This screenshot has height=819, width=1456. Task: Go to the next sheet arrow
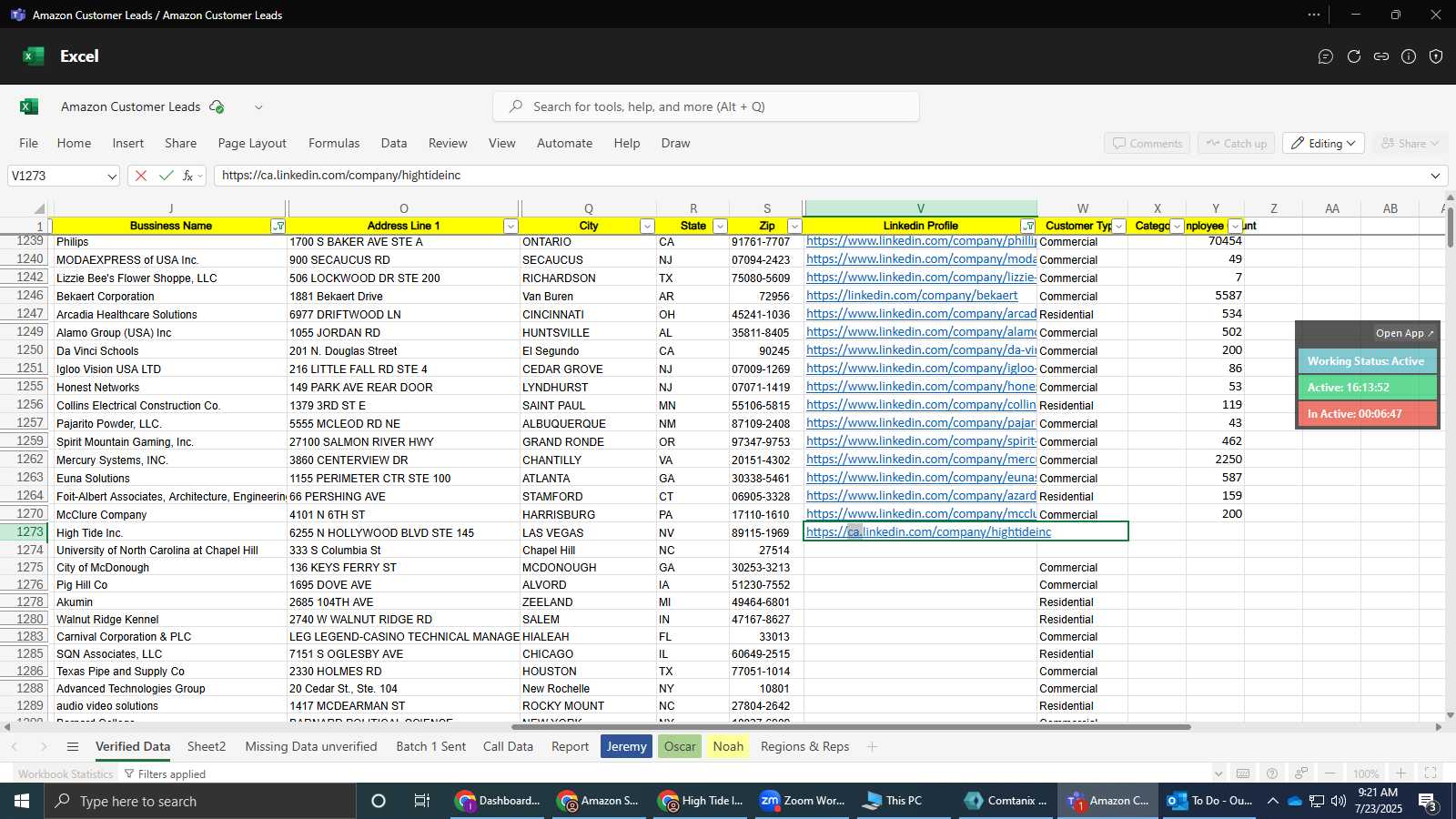coord(44,747)
